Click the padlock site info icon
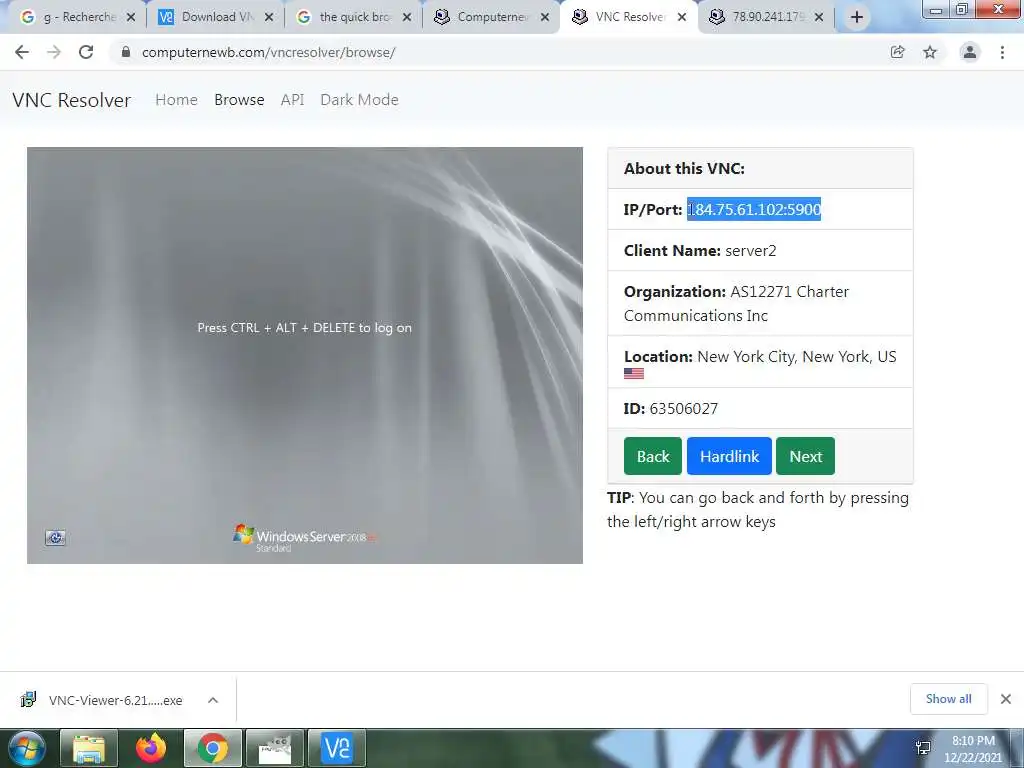 click(x=126, y=52)
